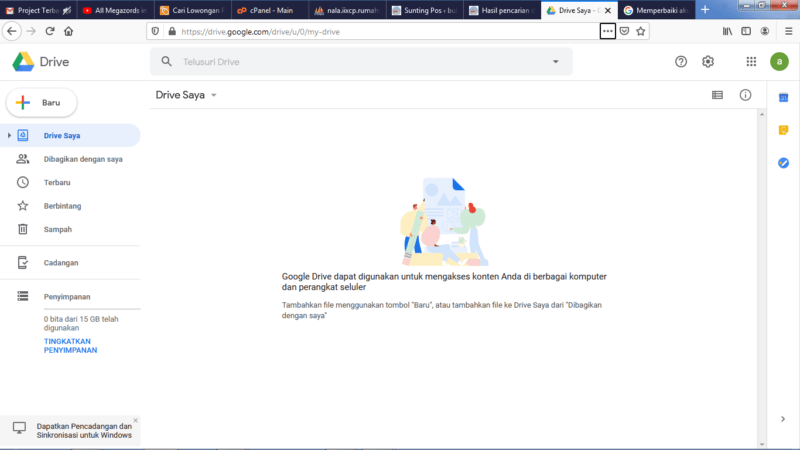Click the empty Drive illustration
This screenshot has height=450, width=800.
443,221
